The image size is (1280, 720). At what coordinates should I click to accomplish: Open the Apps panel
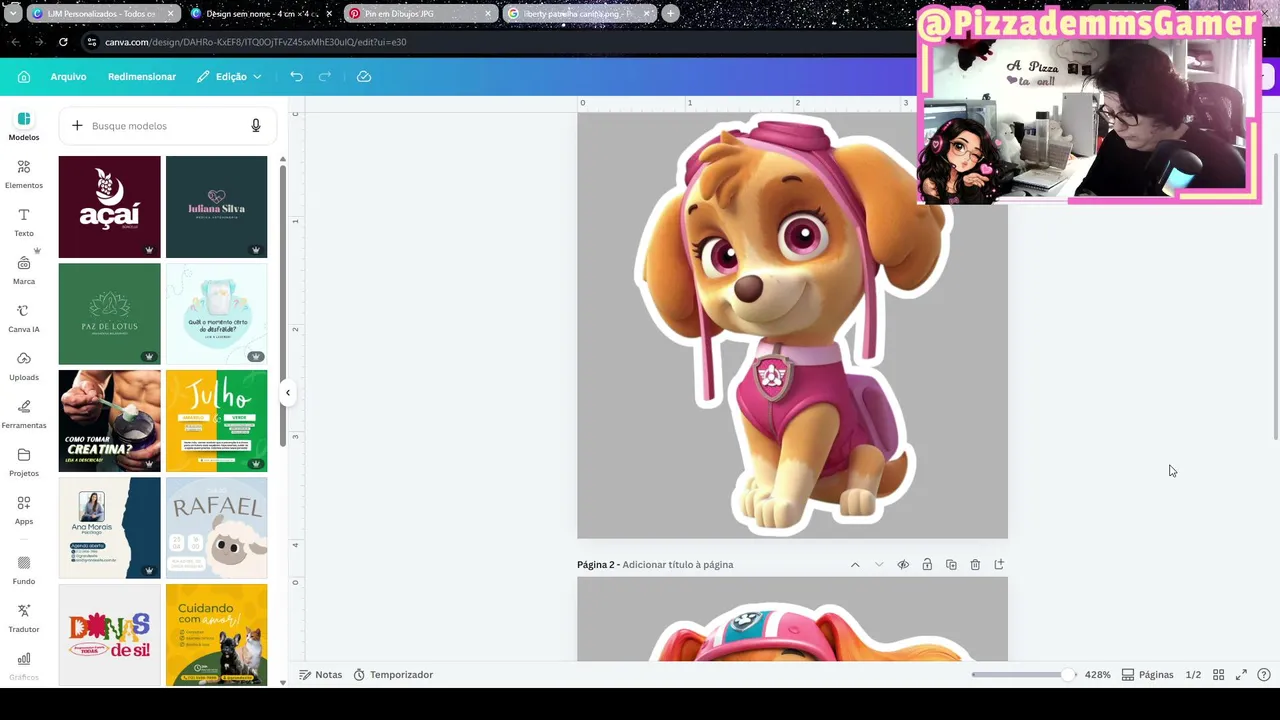tap(24, 510)
